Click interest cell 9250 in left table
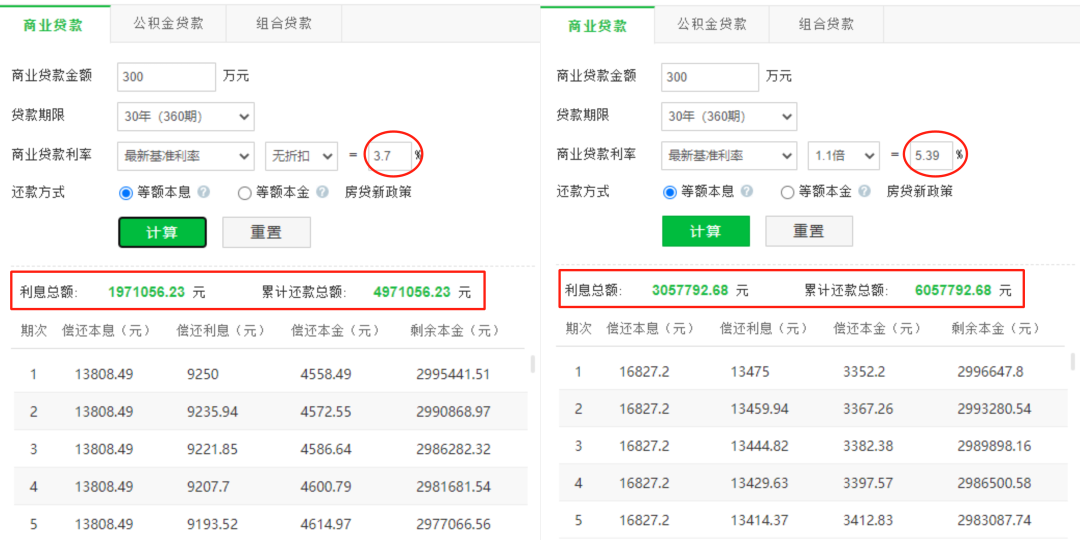The width and height of the screenshot is (1080, 540). click(202, 375)
